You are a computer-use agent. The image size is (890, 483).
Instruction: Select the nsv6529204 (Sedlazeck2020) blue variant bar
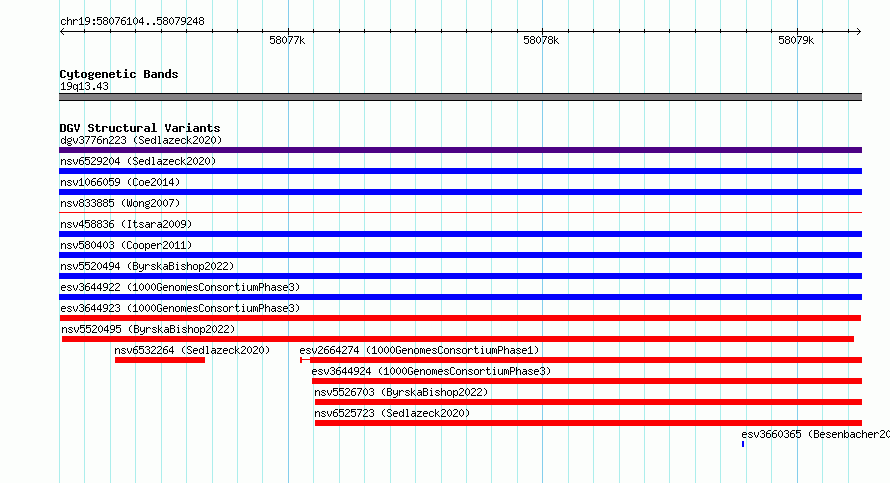tap(460, 171)
